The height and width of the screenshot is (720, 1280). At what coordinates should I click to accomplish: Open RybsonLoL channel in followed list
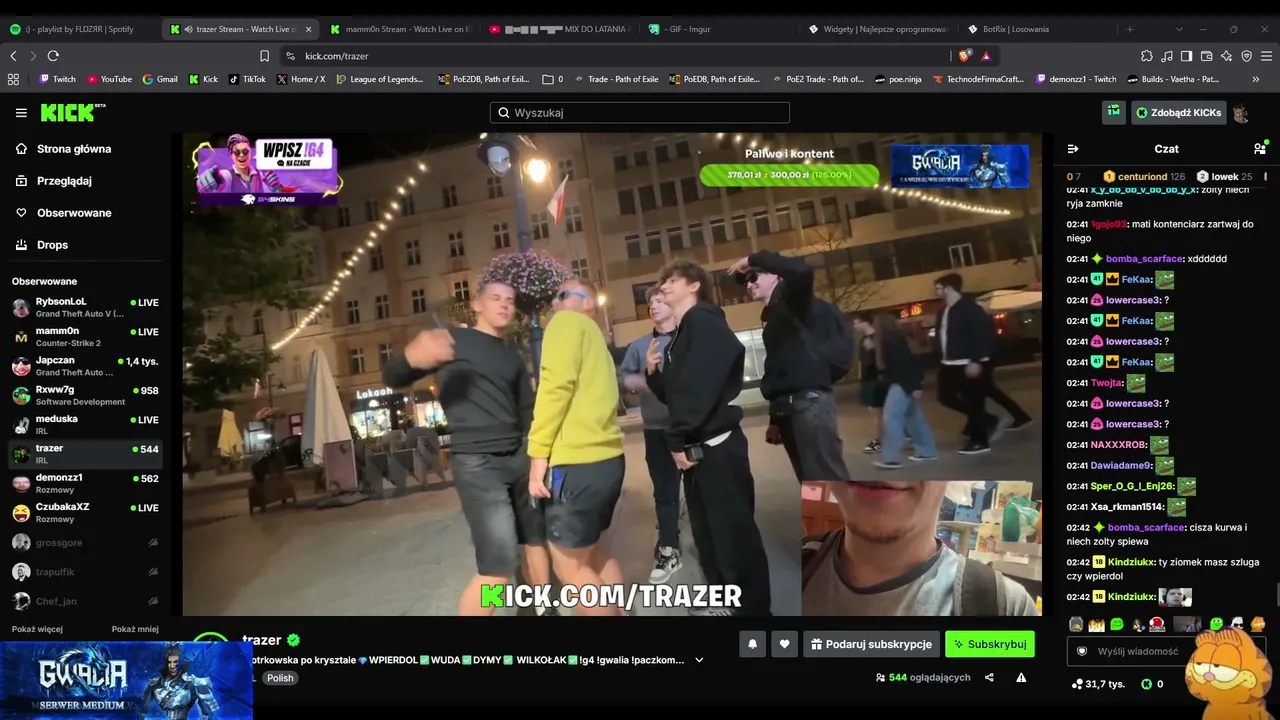(85, 307)
